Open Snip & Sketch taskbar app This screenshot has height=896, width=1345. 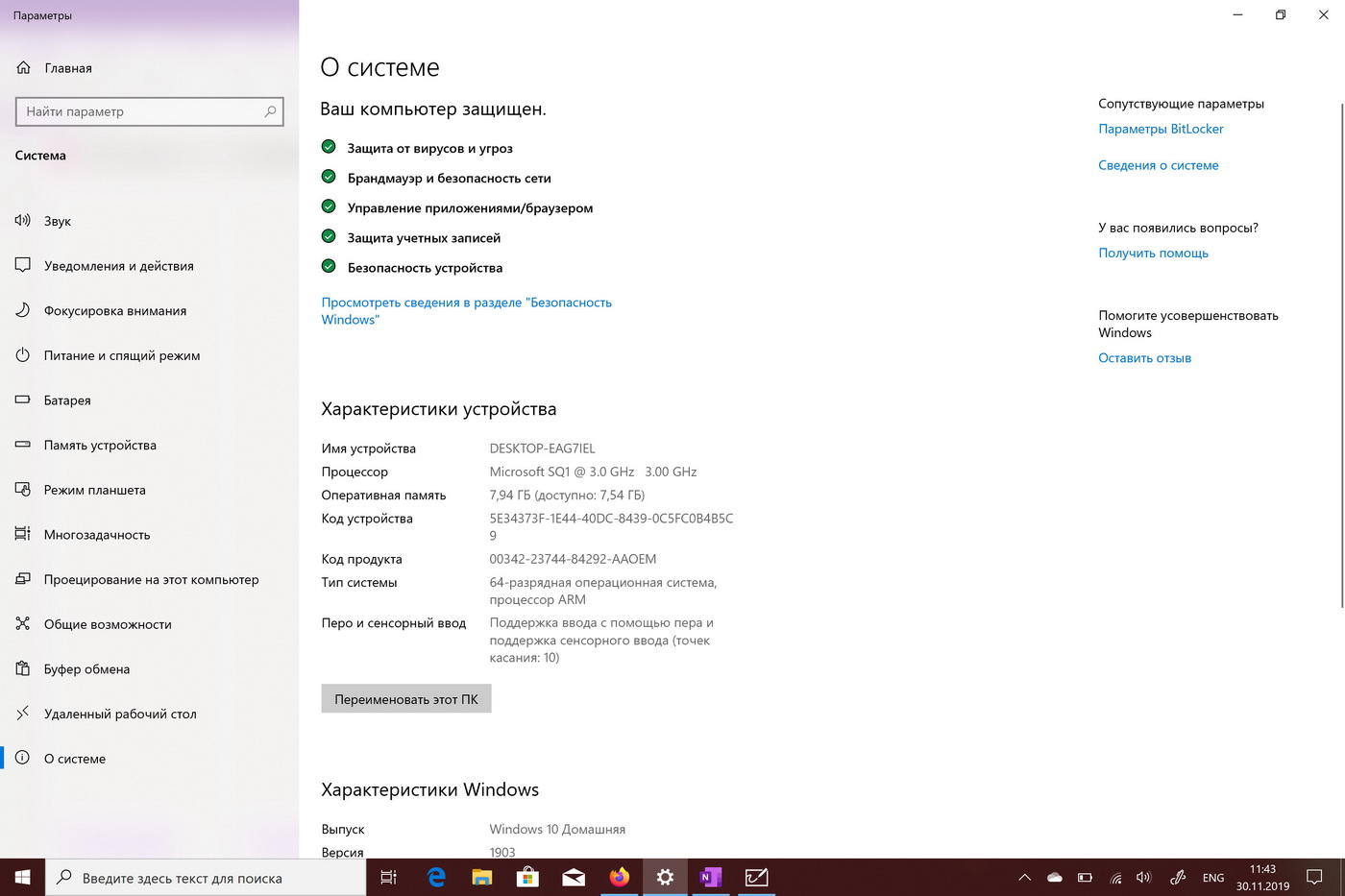pos(757,878)
